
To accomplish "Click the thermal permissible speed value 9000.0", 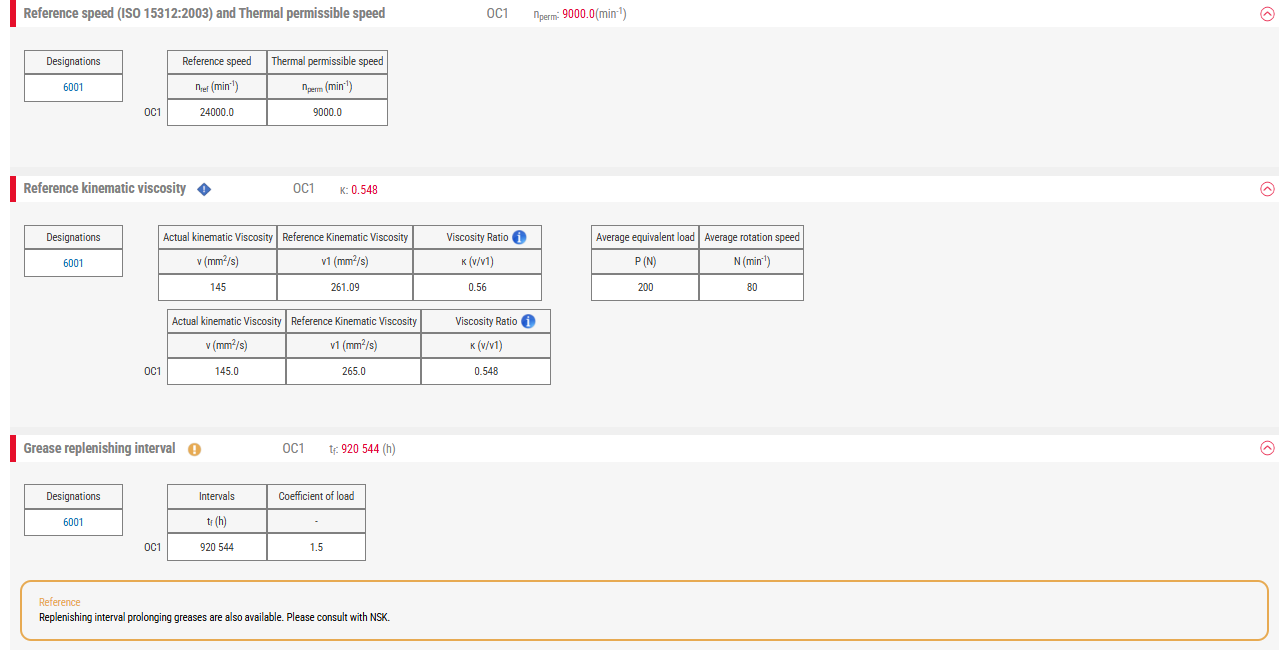I will pyautogui.click(x=327, y=112).
